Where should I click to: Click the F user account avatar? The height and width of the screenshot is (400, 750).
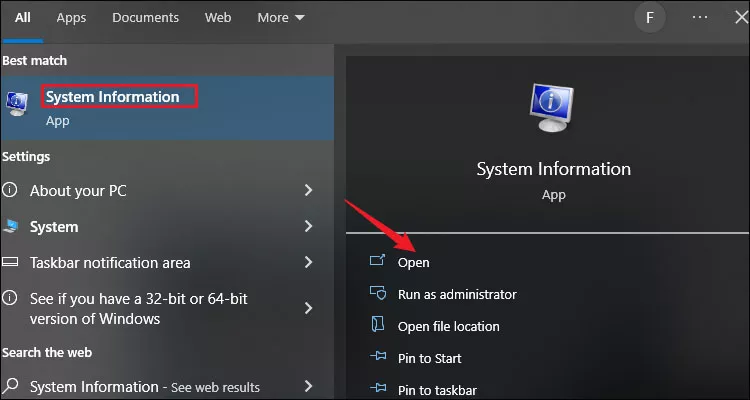pyautogui.click(x=650, y=18)
